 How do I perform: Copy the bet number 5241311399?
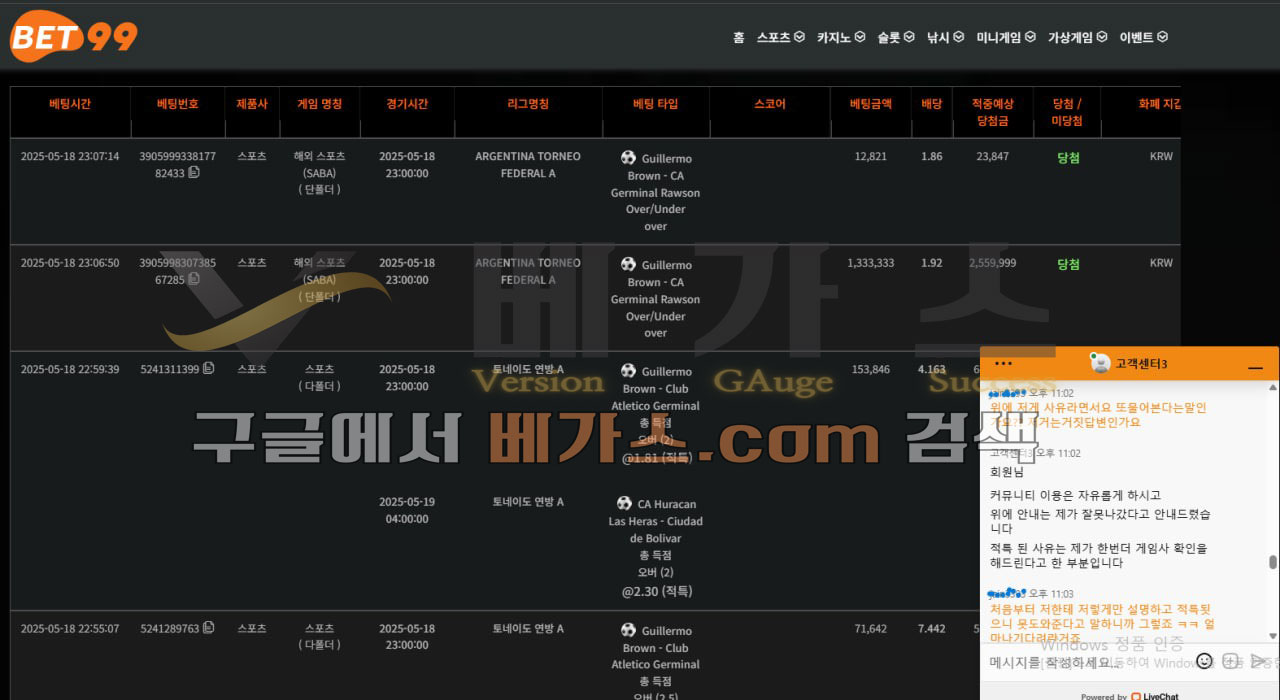[x=208, y=369]
